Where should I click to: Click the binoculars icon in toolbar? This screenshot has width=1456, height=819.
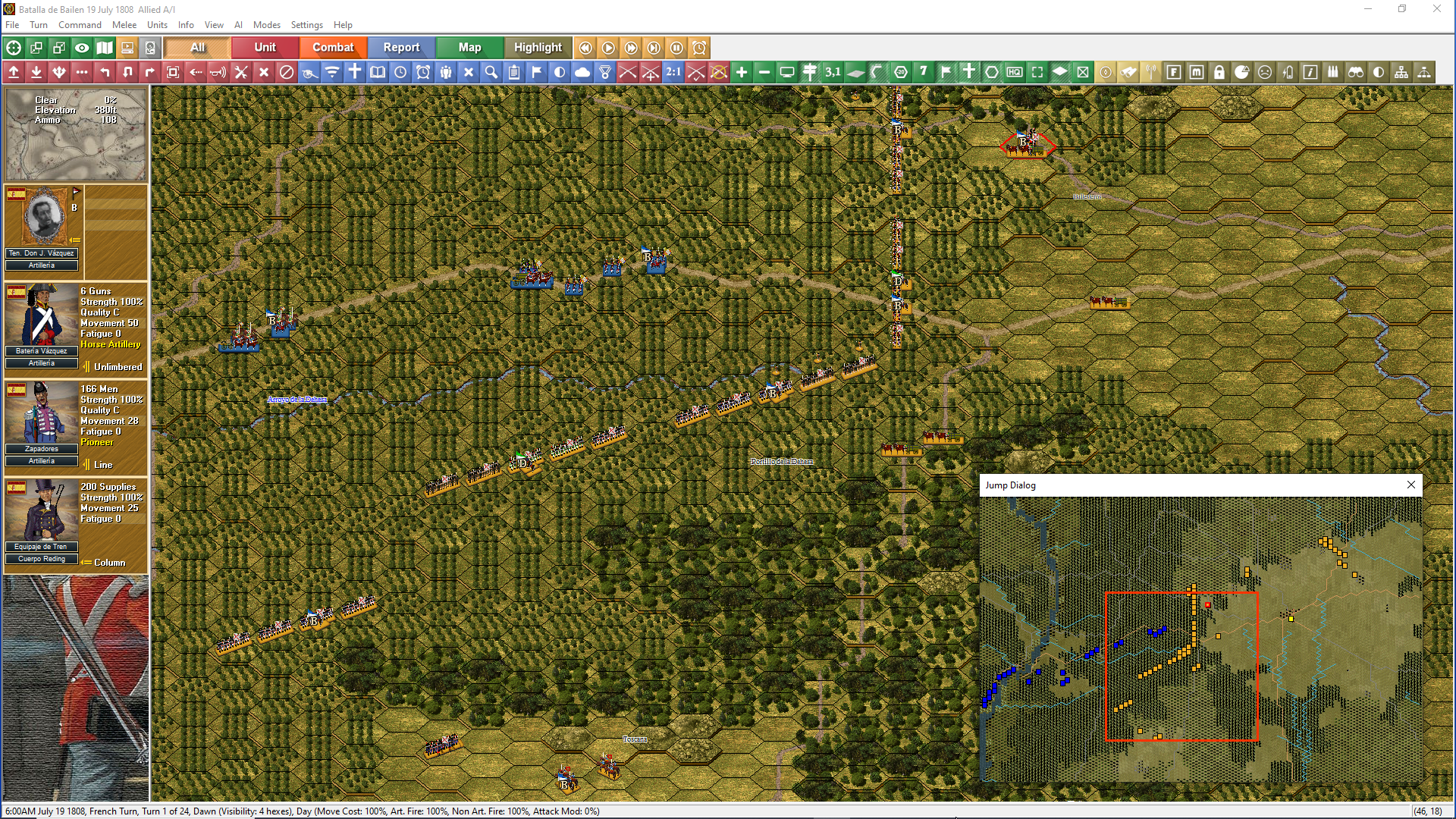(1356, 72)
